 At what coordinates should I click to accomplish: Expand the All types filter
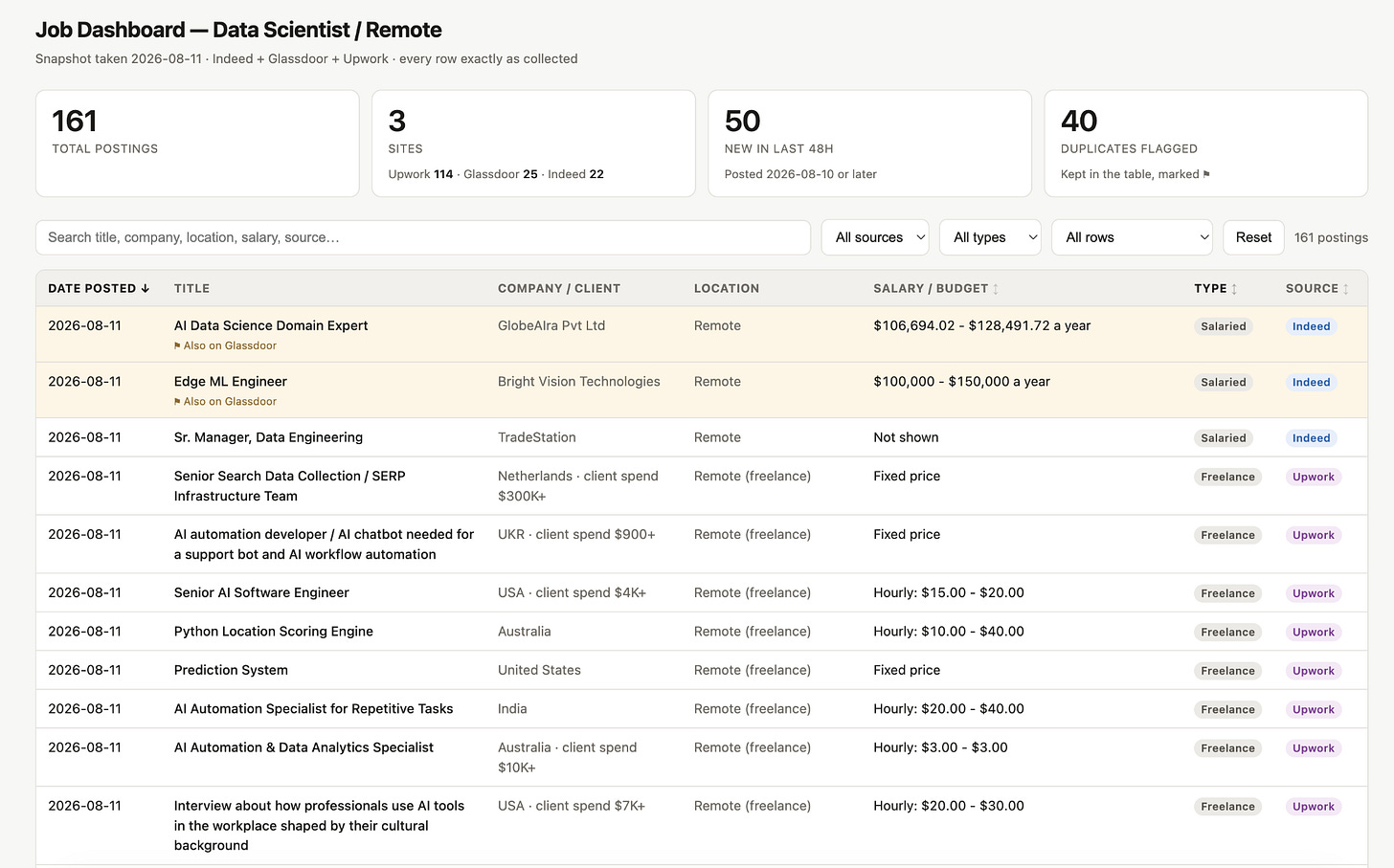(990, 237)
